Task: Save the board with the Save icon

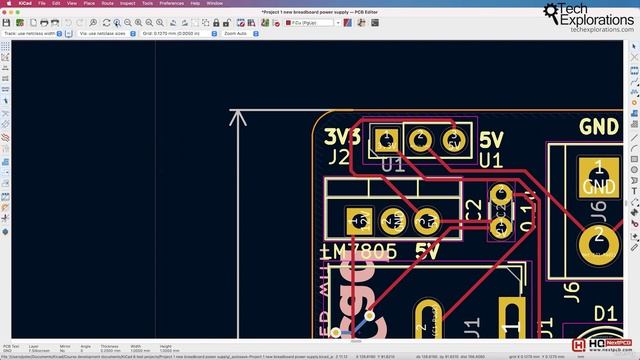Action: 7,23
